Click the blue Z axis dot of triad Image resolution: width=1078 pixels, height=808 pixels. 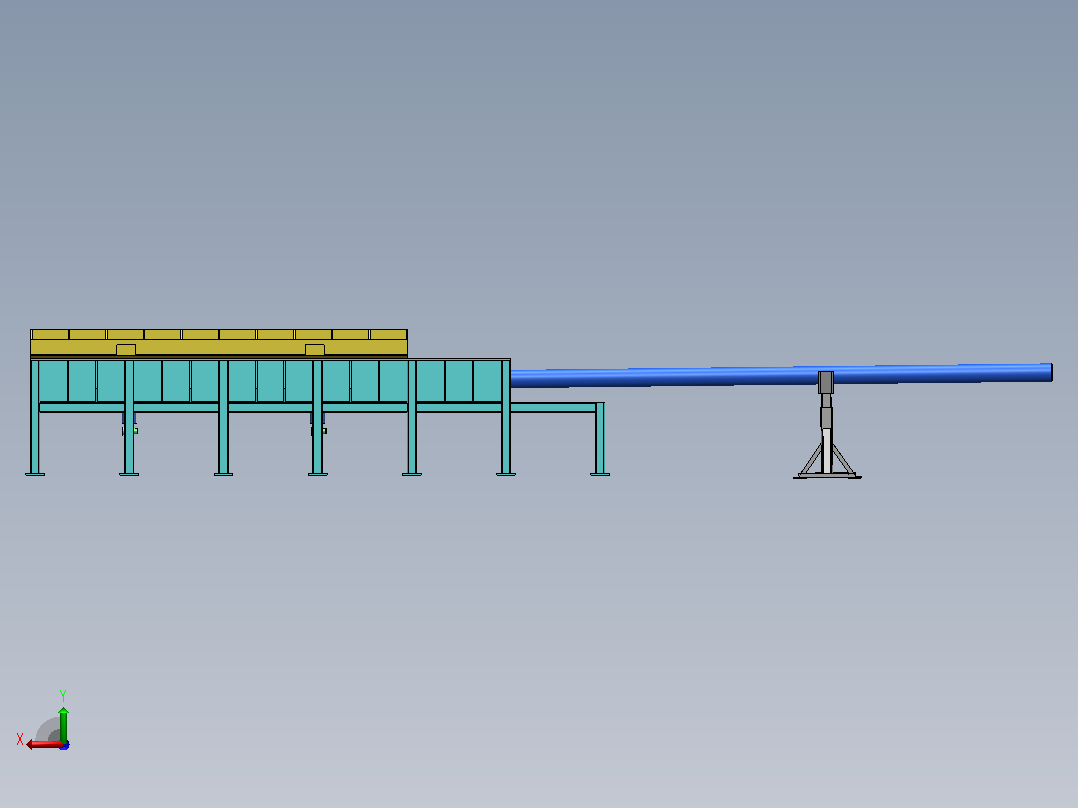65,745
